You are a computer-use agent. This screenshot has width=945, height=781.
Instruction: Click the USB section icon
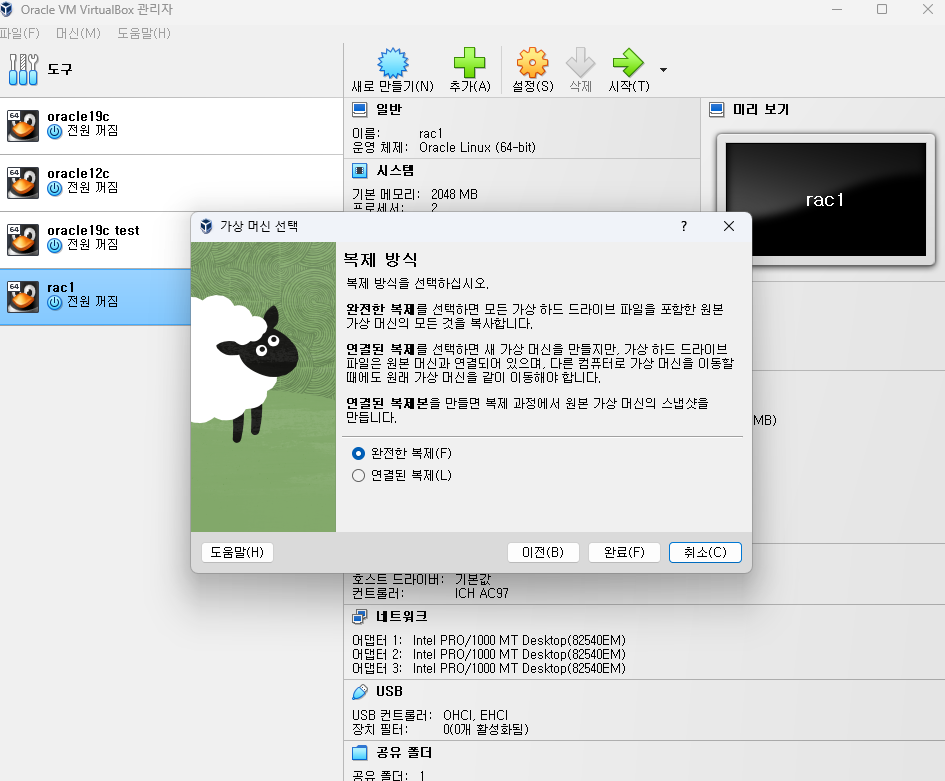tap(360, 692)
